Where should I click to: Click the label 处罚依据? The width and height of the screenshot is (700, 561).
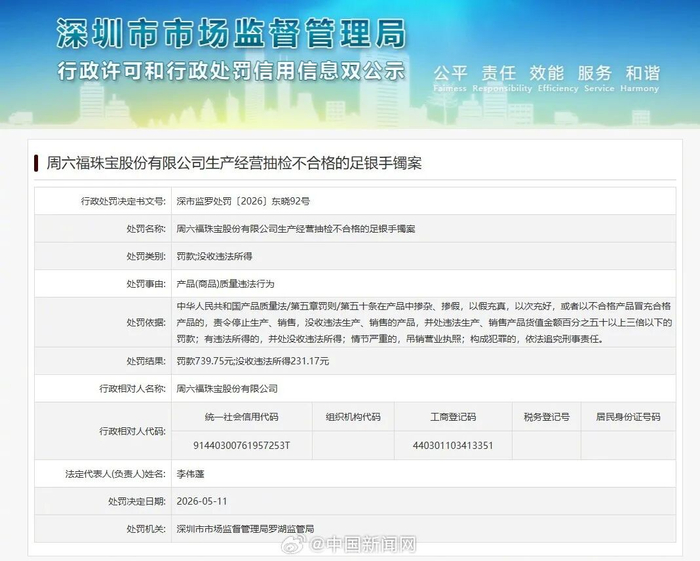point(146,322)
